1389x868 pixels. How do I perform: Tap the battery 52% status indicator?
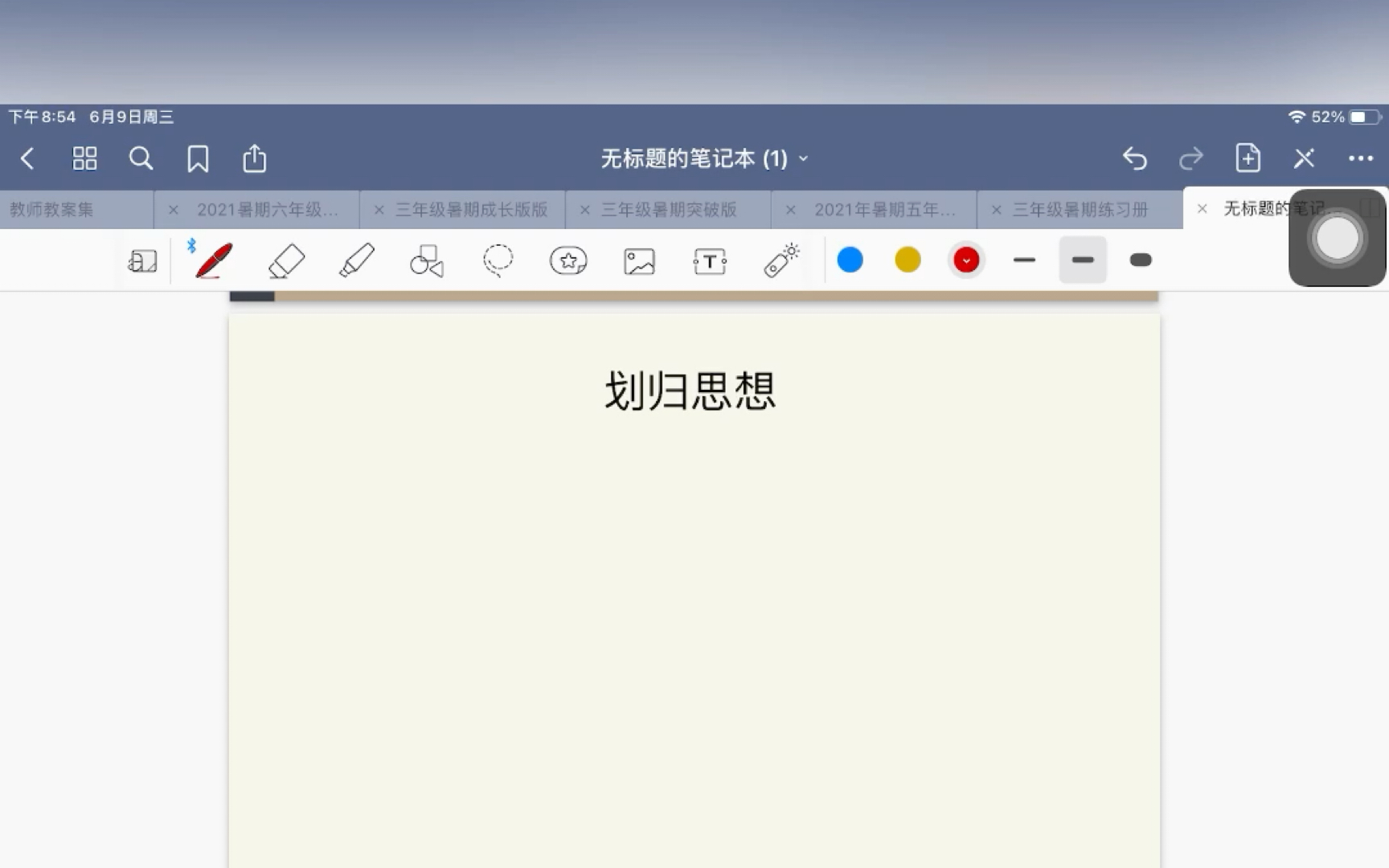tap(1346, 117)
